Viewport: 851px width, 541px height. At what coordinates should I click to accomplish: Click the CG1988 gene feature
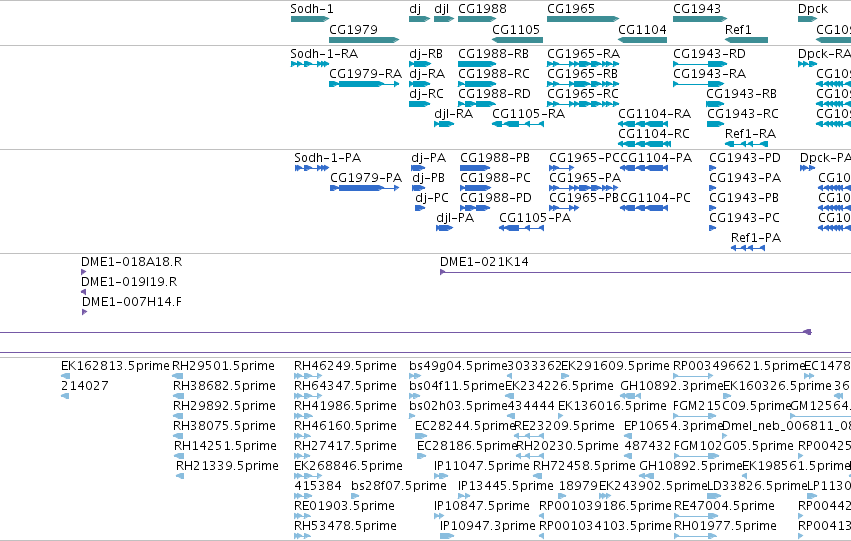coord(477,19)
